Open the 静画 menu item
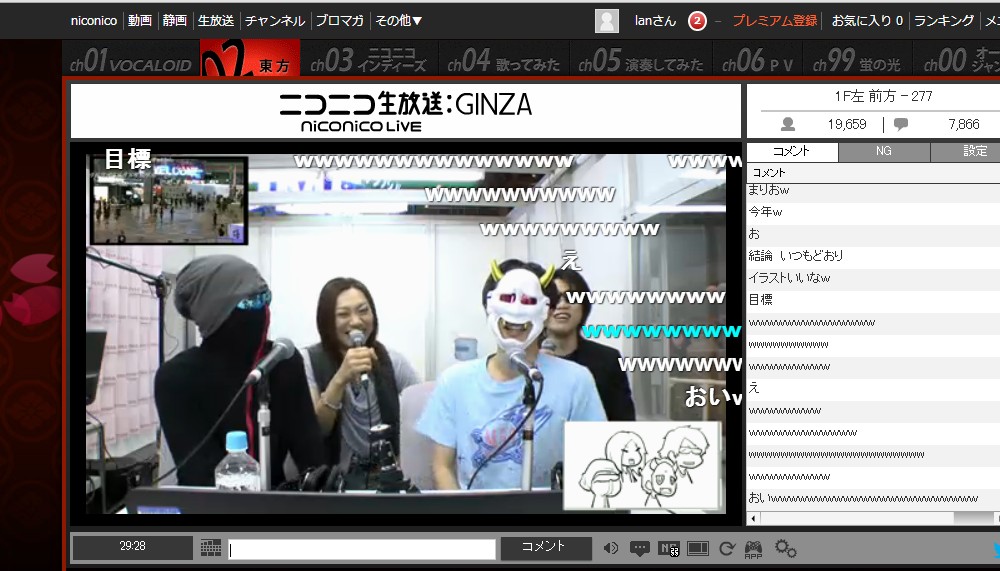The height and width of the screenshot is (571, 1000). tap(175, 21)
